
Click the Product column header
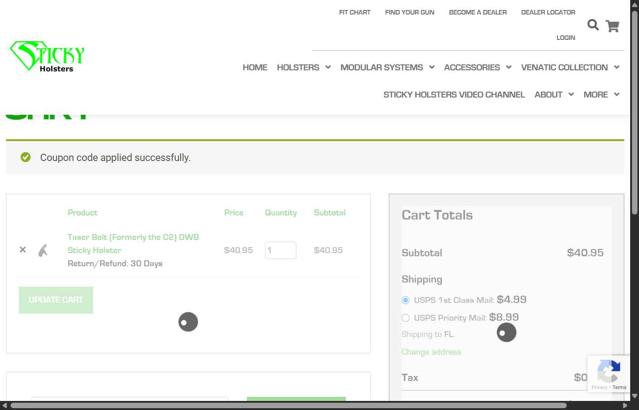point(82,212)
